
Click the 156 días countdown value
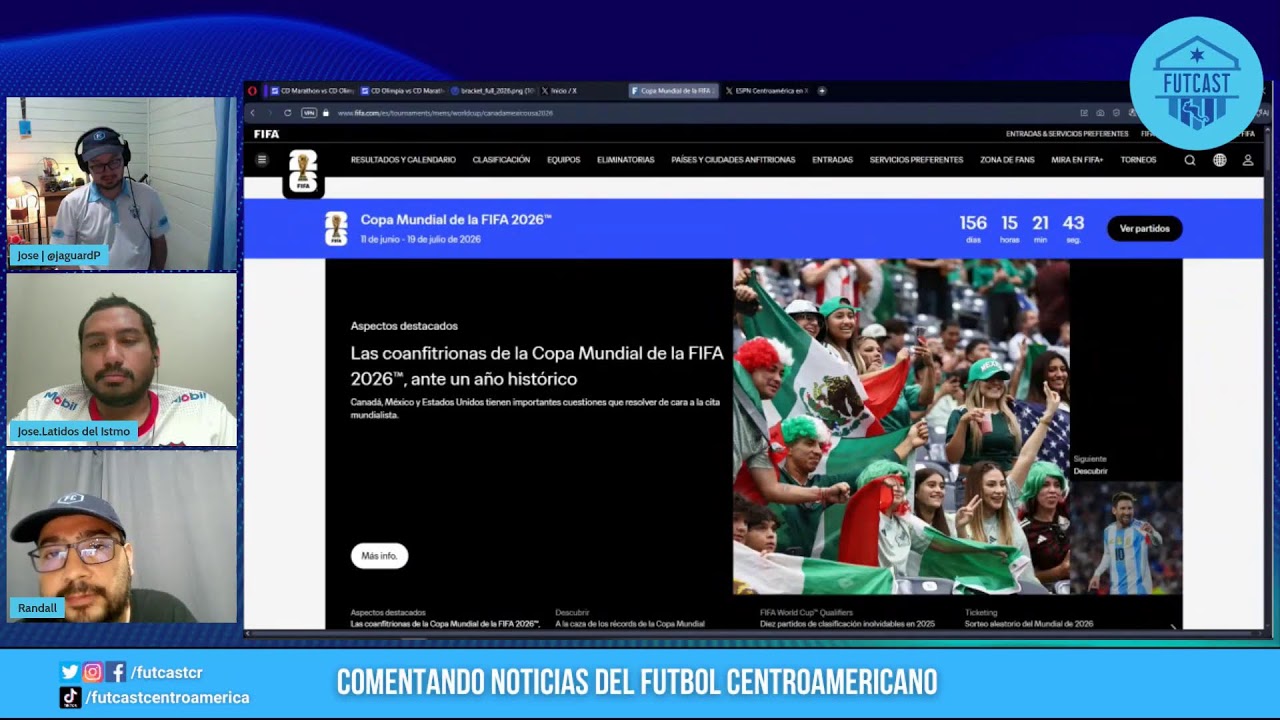(x=973, y=228)
